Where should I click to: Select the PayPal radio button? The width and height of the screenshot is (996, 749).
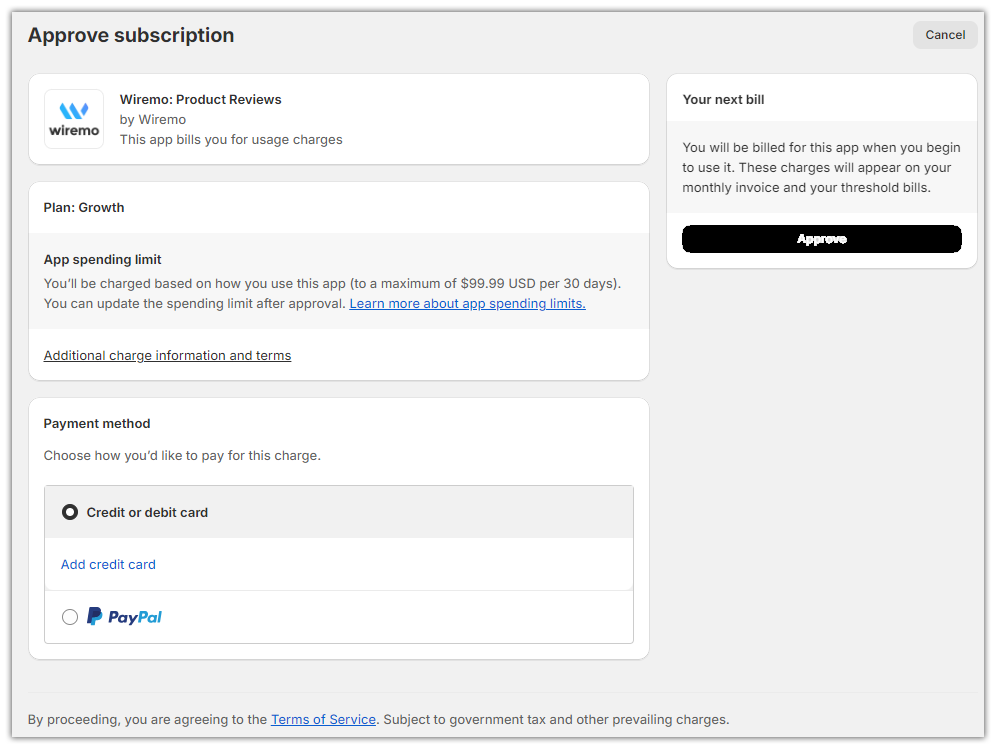(x=70, y=617)
